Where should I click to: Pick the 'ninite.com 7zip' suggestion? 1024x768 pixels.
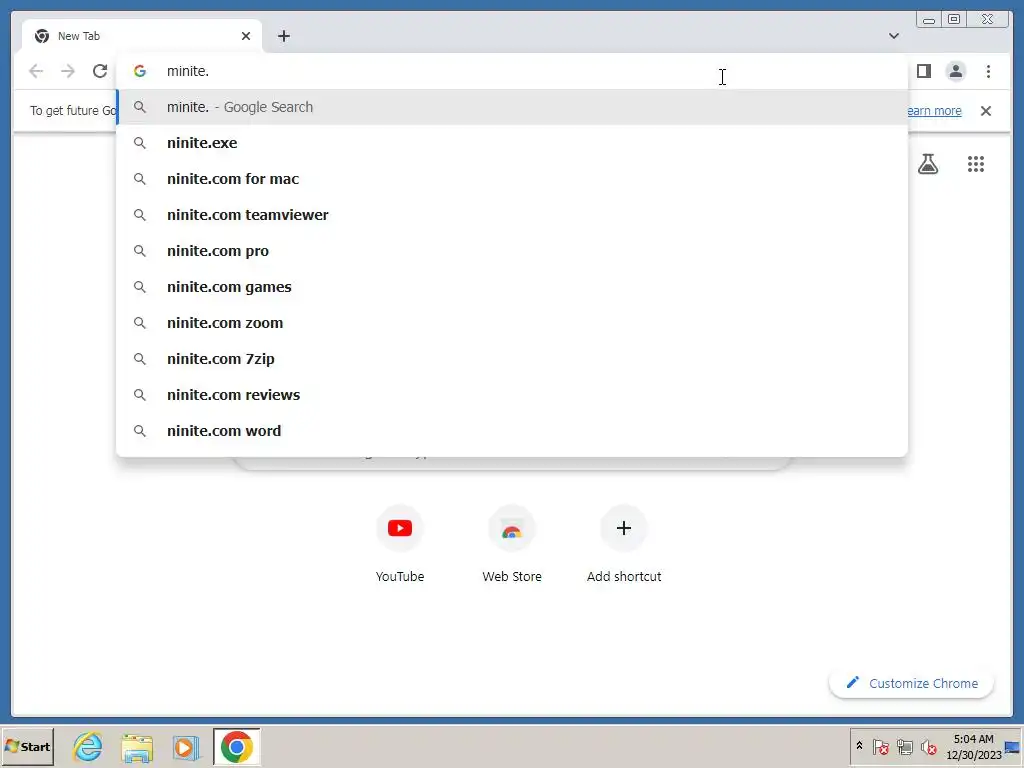click(512, 359)
